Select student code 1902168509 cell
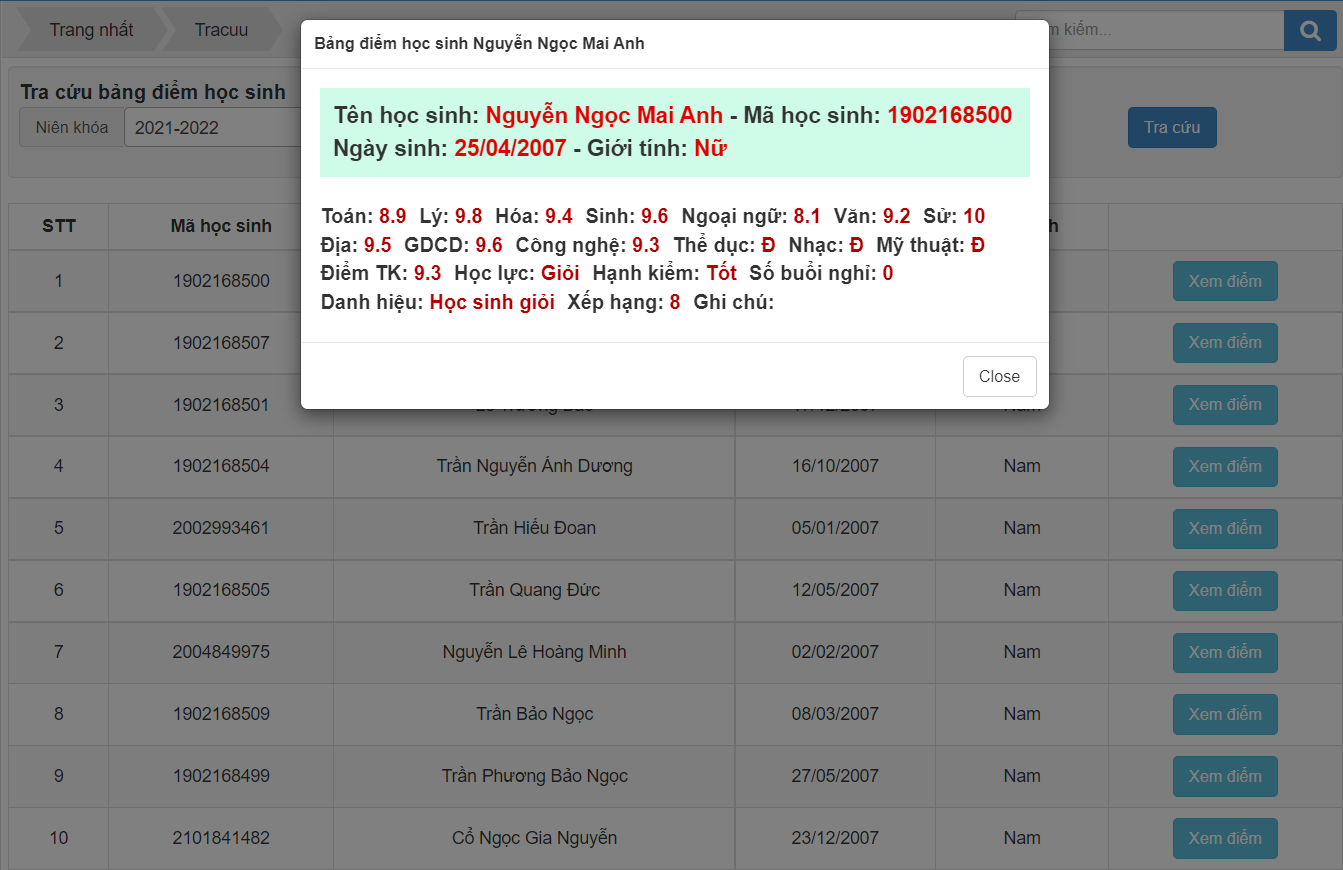 221,714
